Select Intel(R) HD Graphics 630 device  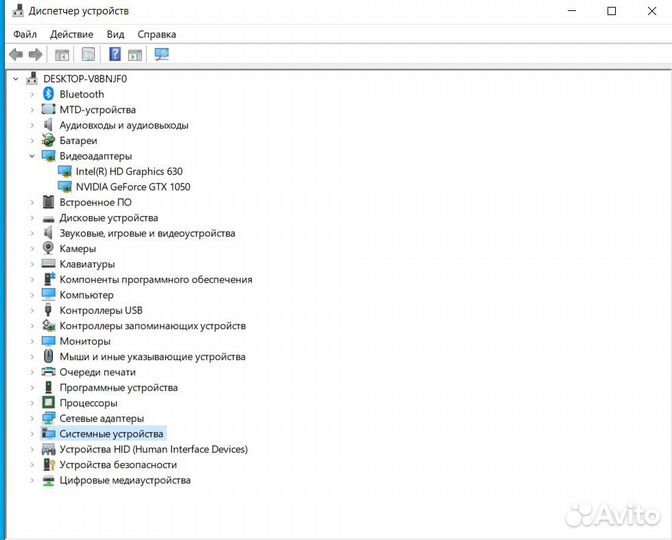tap(129, 172)
